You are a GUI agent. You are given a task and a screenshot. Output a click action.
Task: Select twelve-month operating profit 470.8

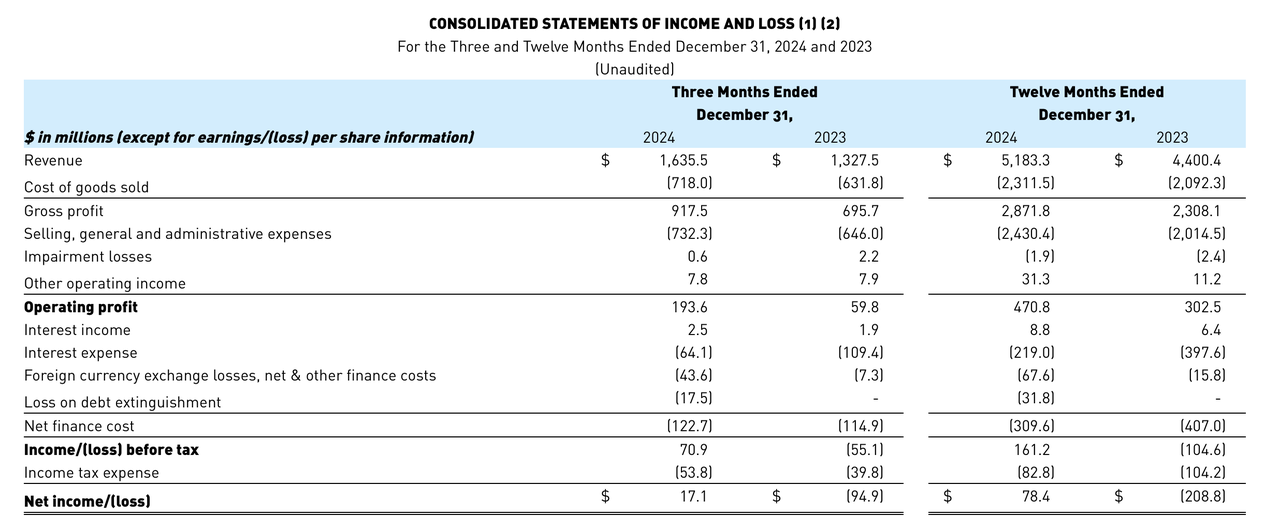[x=1031, y=307]
